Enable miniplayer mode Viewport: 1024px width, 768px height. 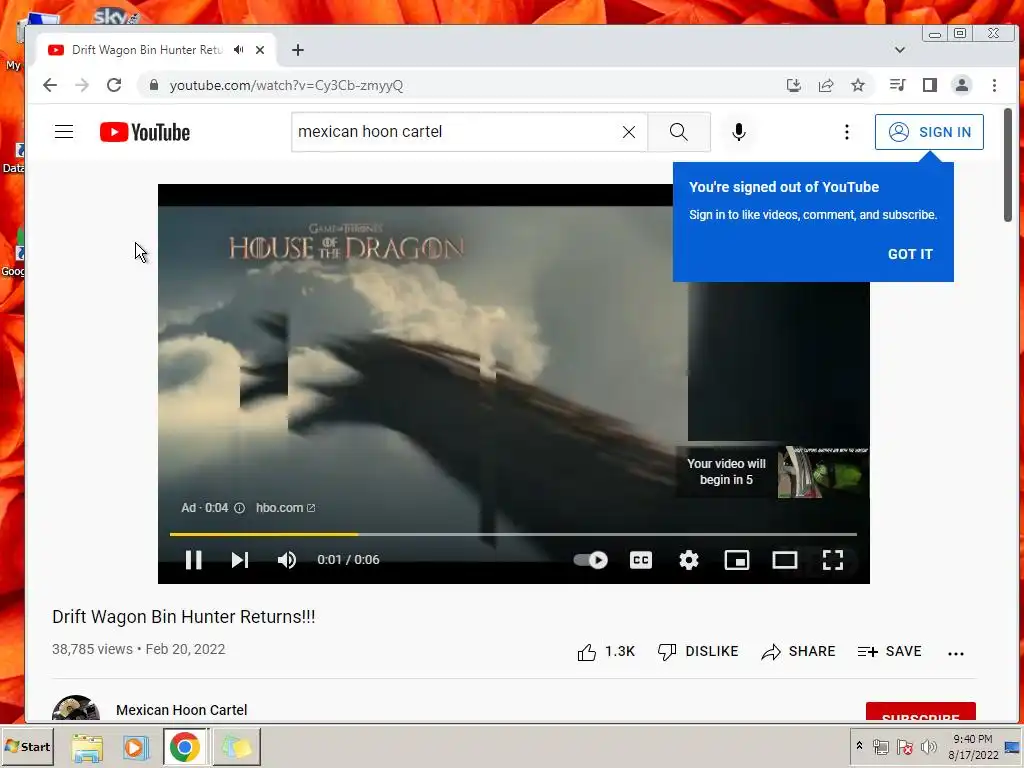pyautogui.click(x=737, y=560)
